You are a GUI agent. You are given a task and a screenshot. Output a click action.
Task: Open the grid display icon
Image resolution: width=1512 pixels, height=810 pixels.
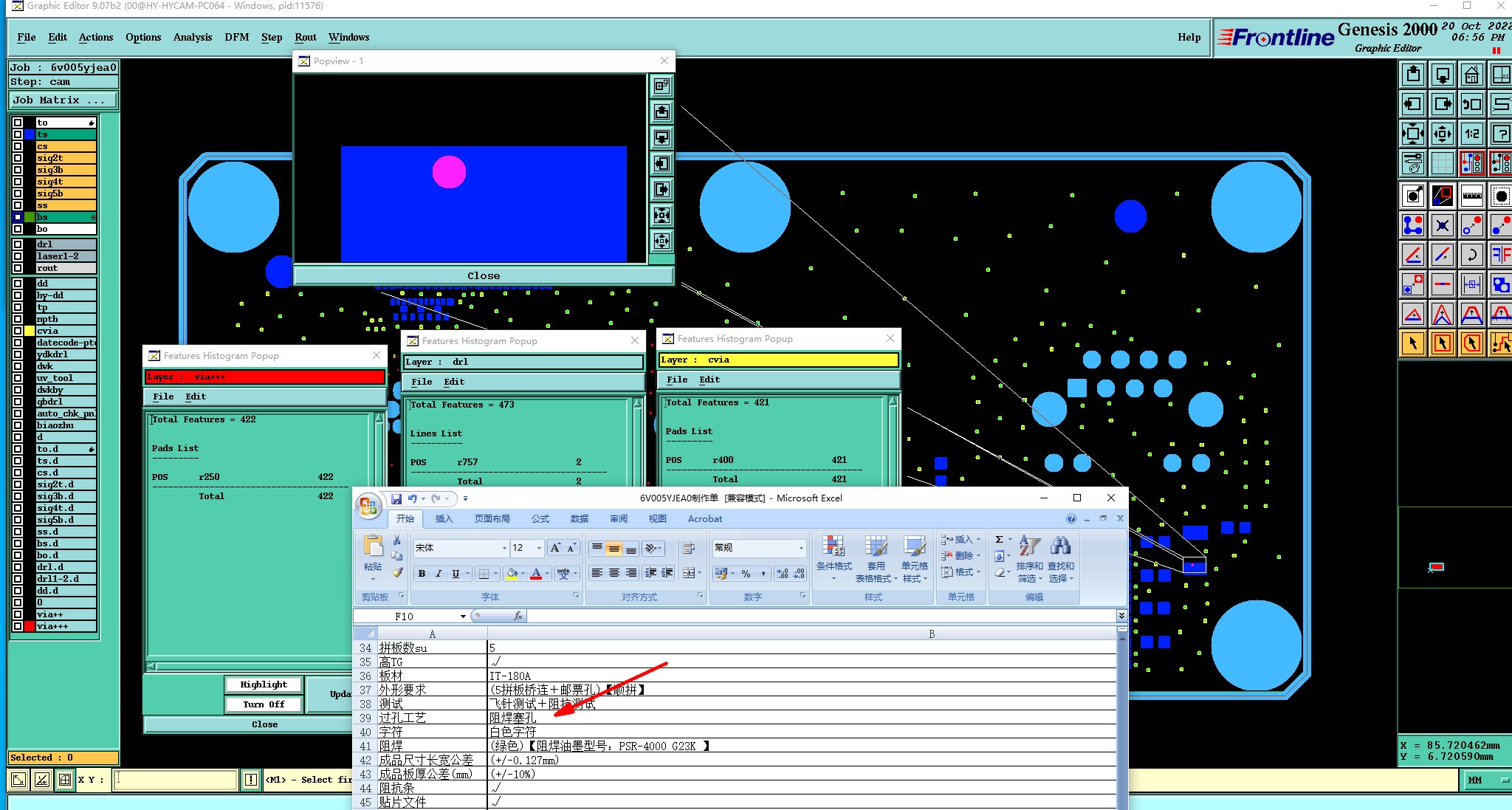tap(1442, 162)
